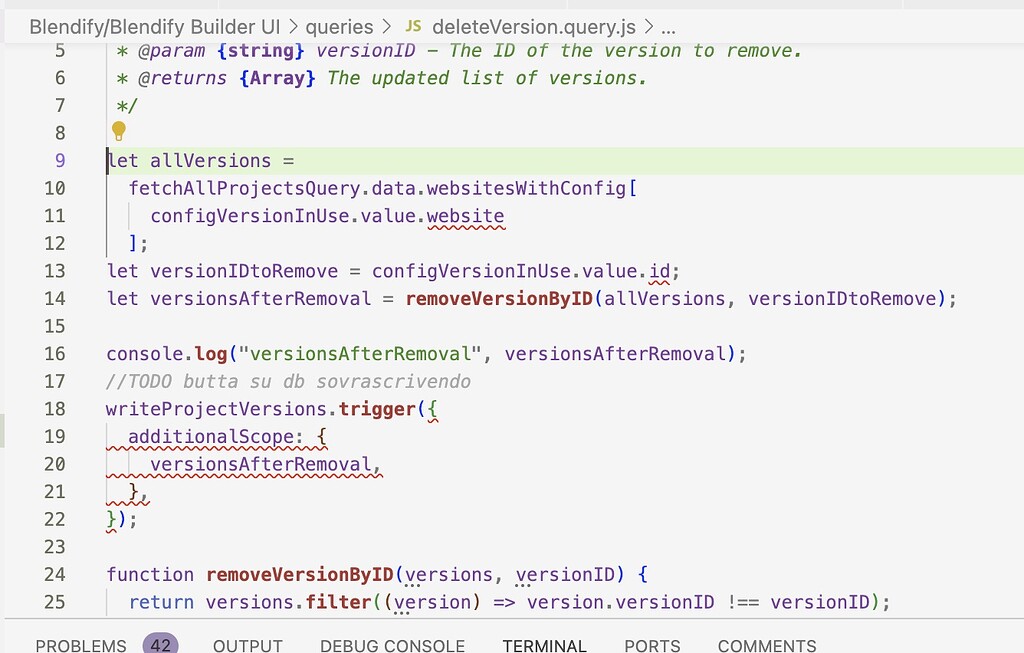1024x653 pixels.
Task: Open the DEBUG CONSOLE panel
Action: tap(392, 645)
